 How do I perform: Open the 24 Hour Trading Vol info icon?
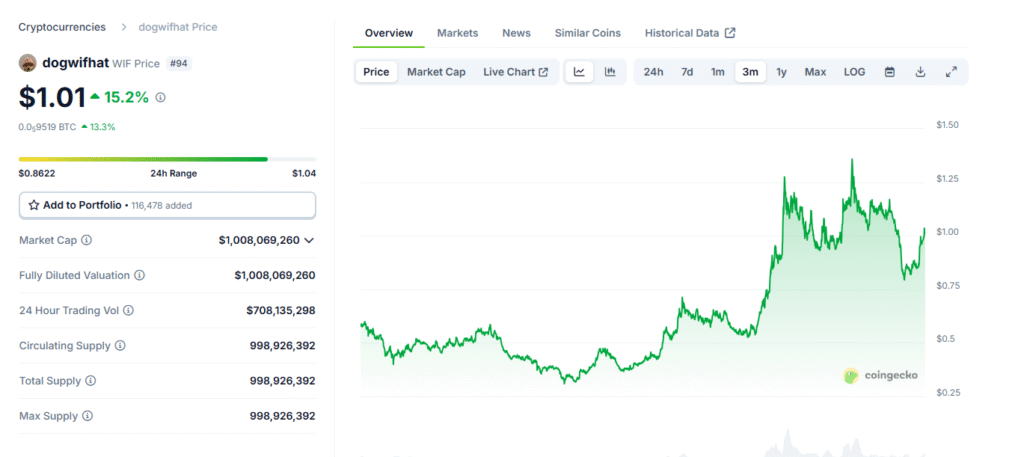coord(129,311)
